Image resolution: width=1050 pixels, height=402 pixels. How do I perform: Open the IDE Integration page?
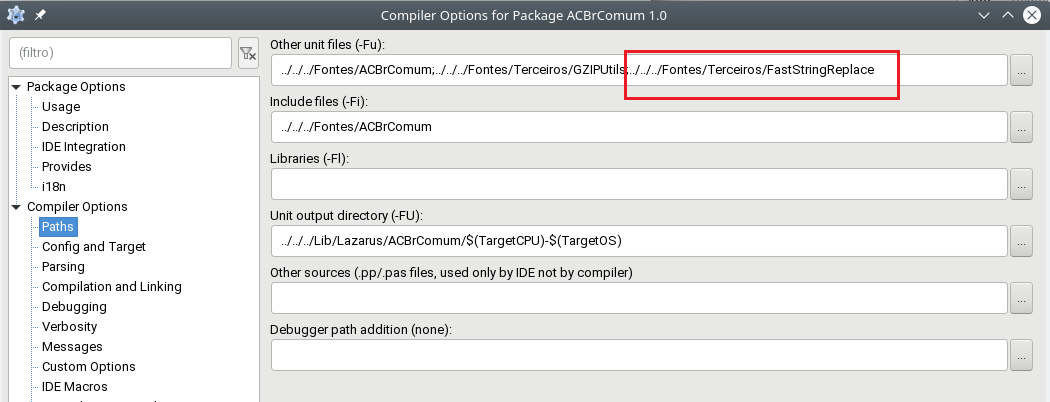(84, 147)
